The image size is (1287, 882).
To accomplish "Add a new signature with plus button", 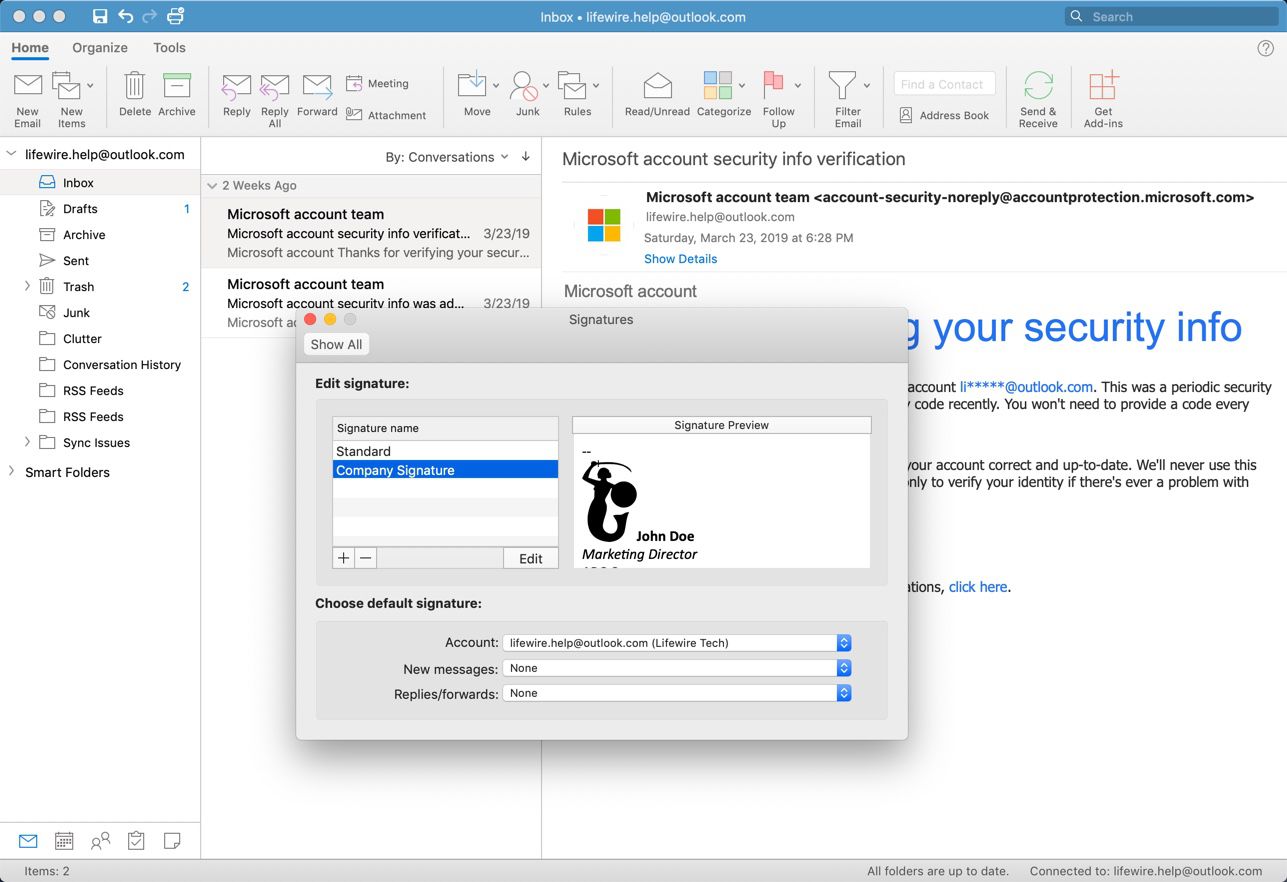I will tap(344, 558).
